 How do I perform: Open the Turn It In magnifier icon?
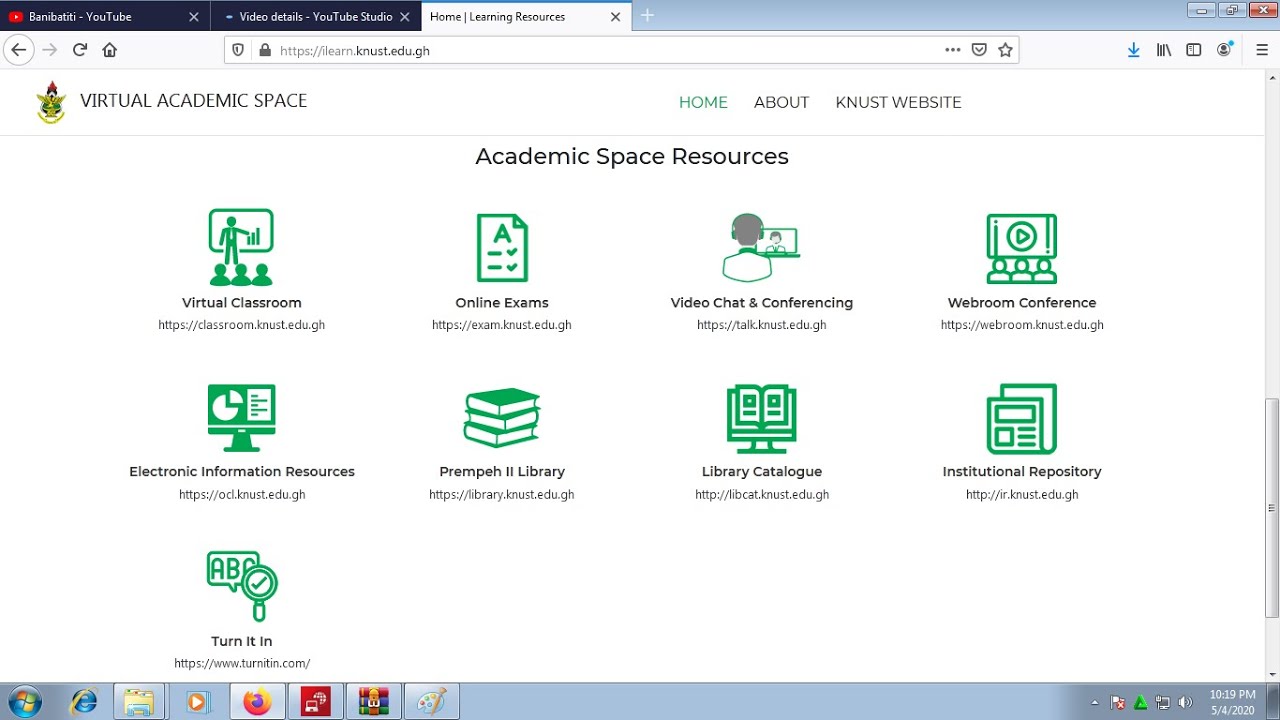pyautogui.click(x=241, y=587)
